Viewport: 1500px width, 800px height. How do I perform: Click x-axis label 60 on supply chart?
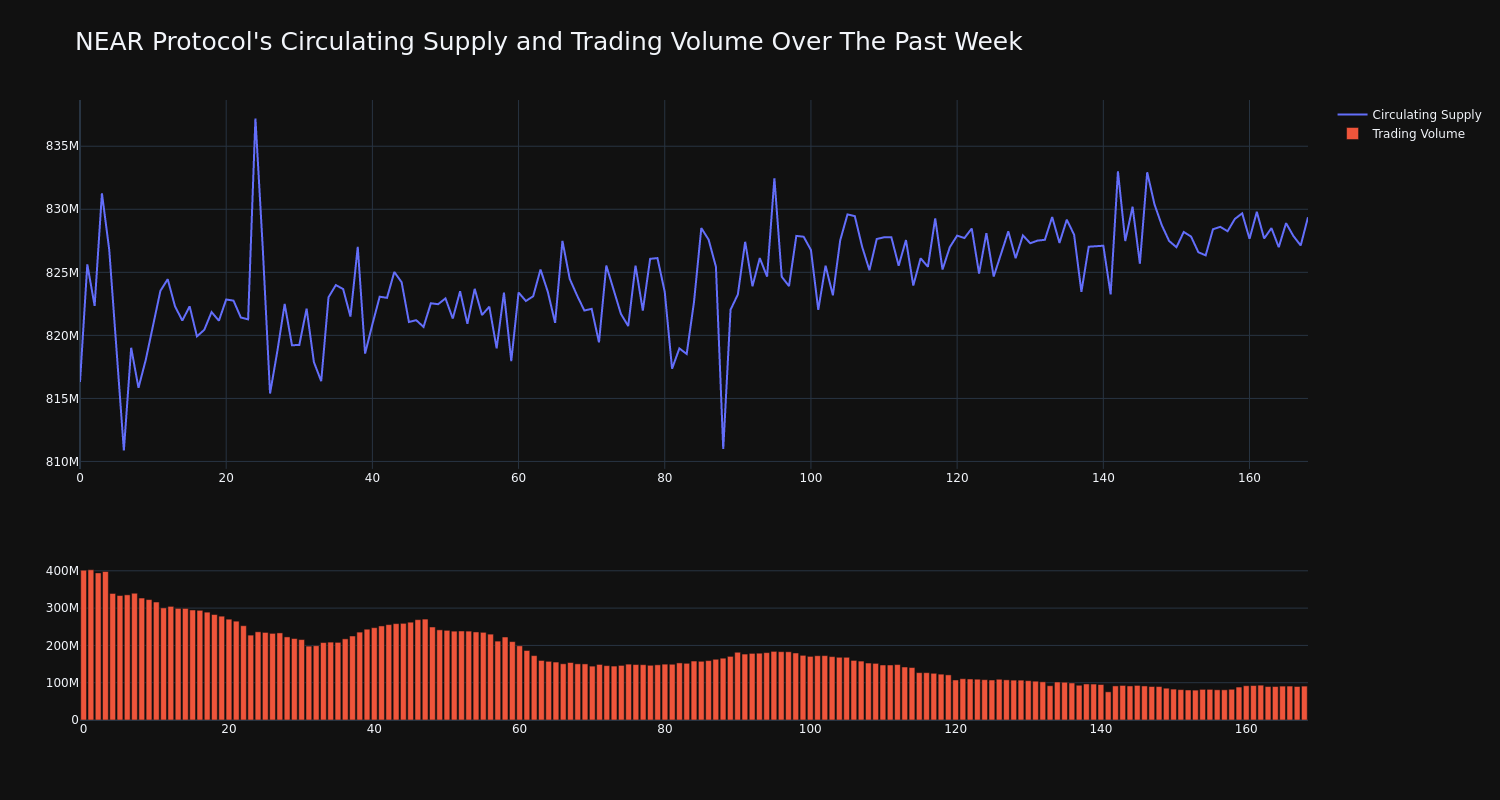pos(518,478)
